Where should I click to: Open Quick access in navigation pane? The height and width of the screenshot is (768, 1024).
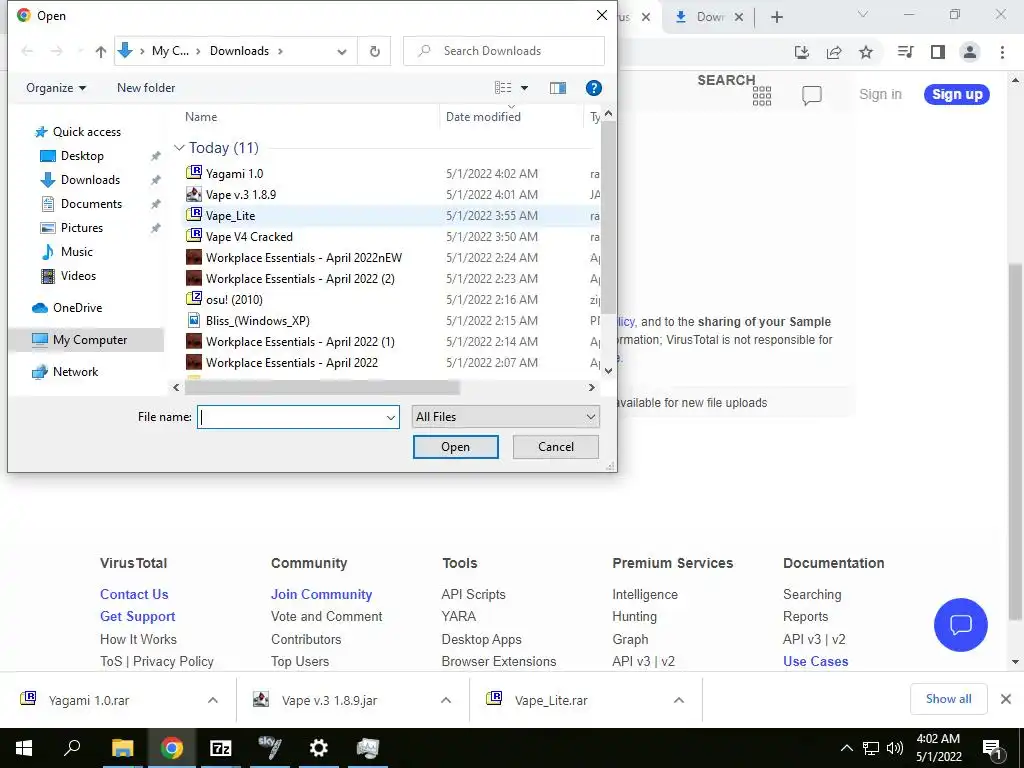click(x=87, y=132)
